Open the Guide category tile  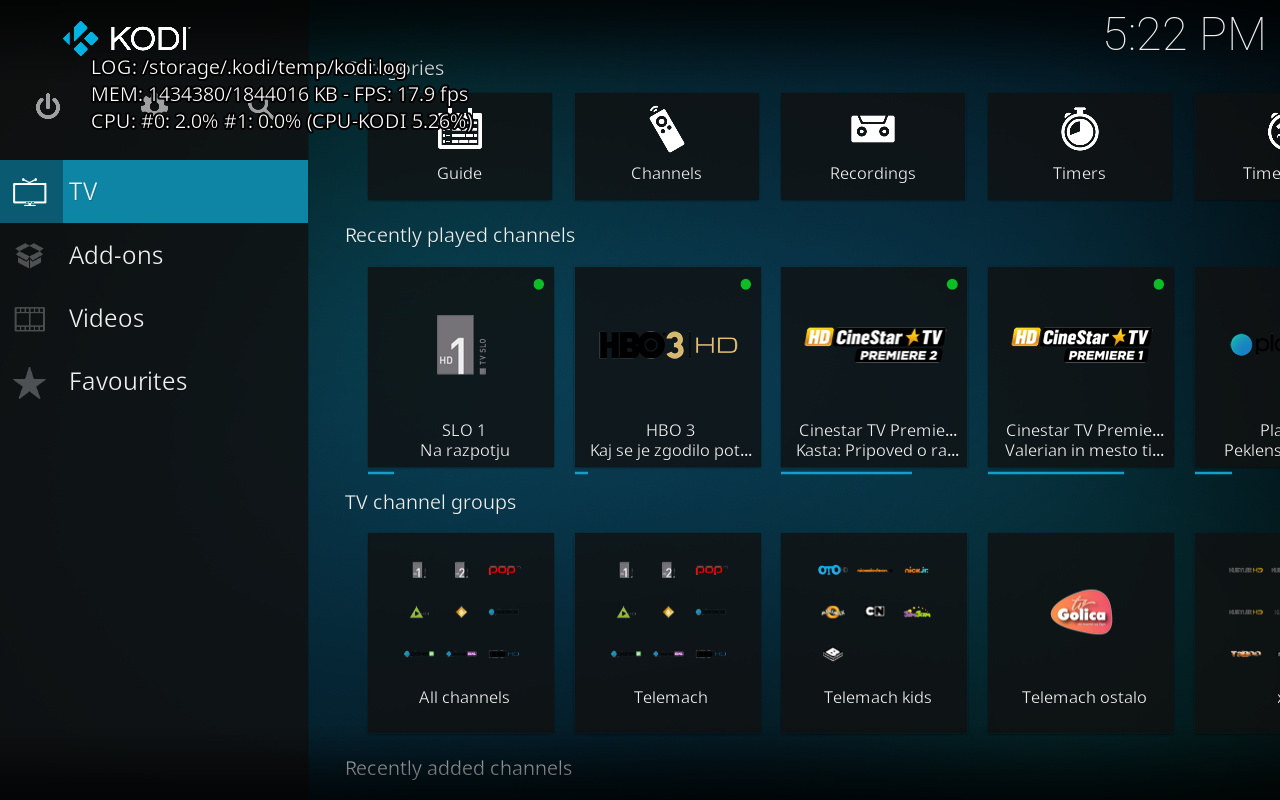point(460,146)
